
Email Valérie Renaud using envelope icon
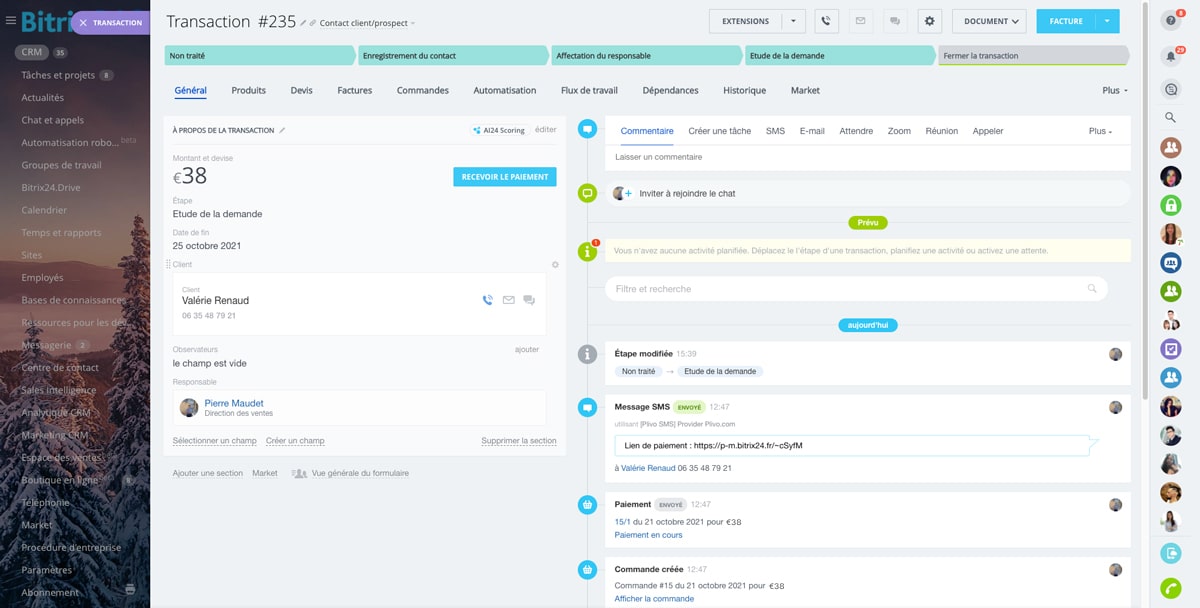(509, 300)
